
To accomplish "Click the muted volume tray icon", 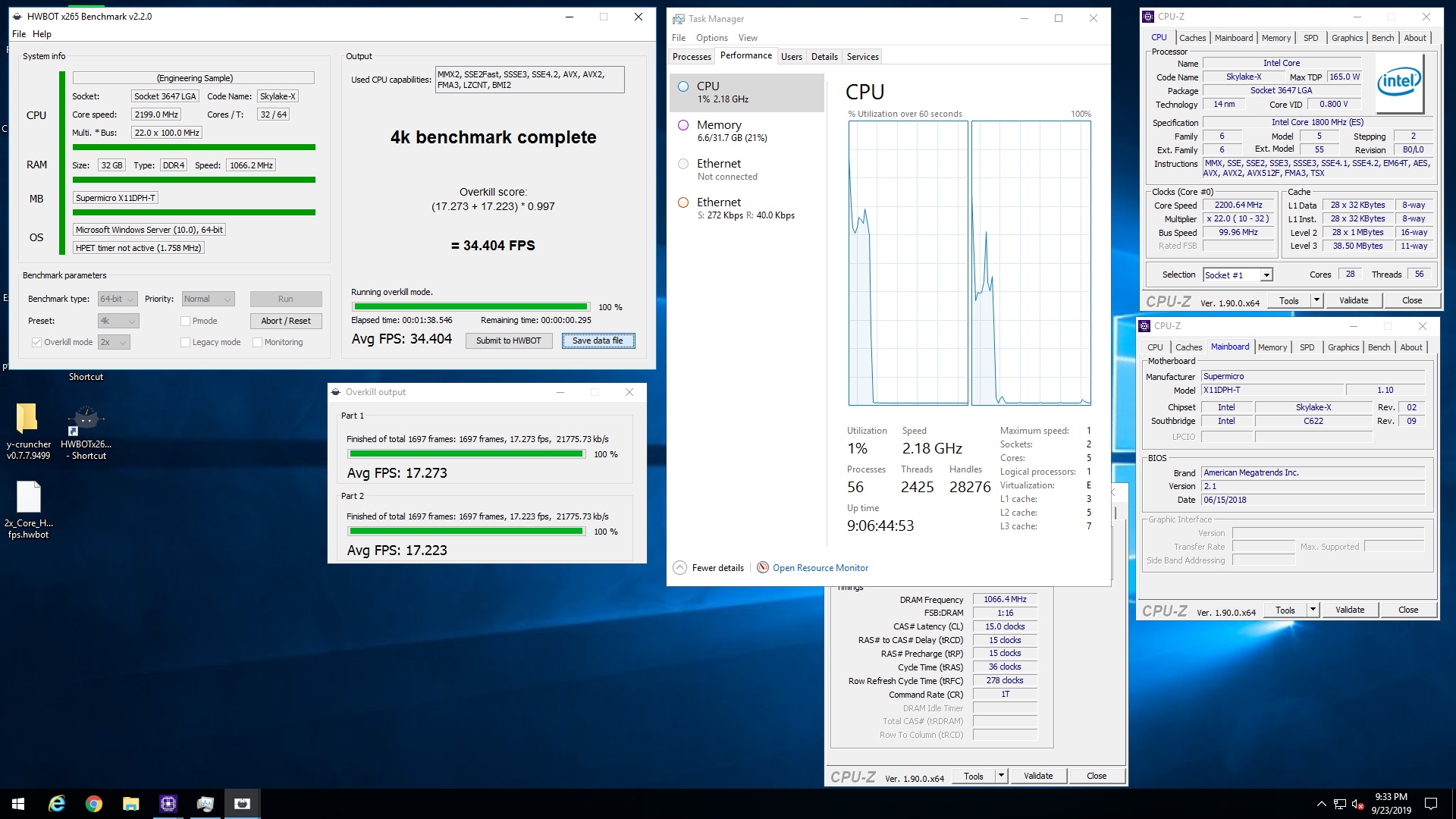I will (1358, 804).
